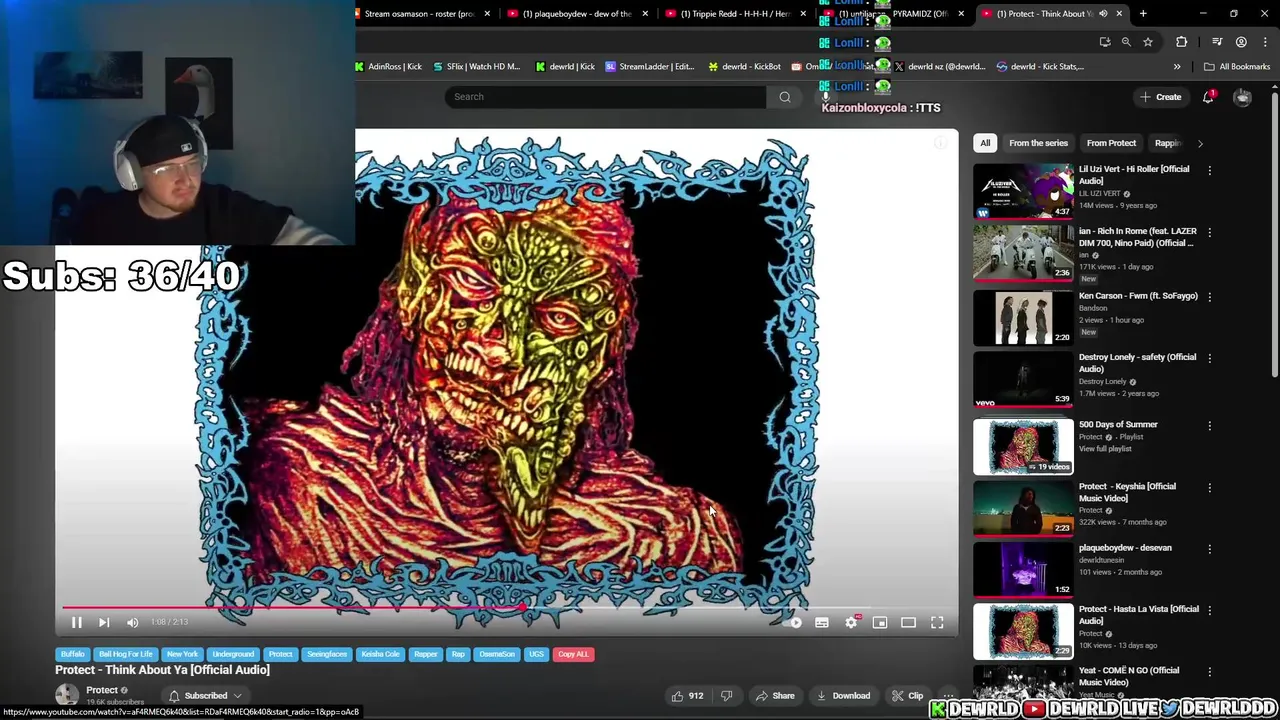Skip to the next video
The height and width of the screenshot is (720, 1280).
(104, 622)
